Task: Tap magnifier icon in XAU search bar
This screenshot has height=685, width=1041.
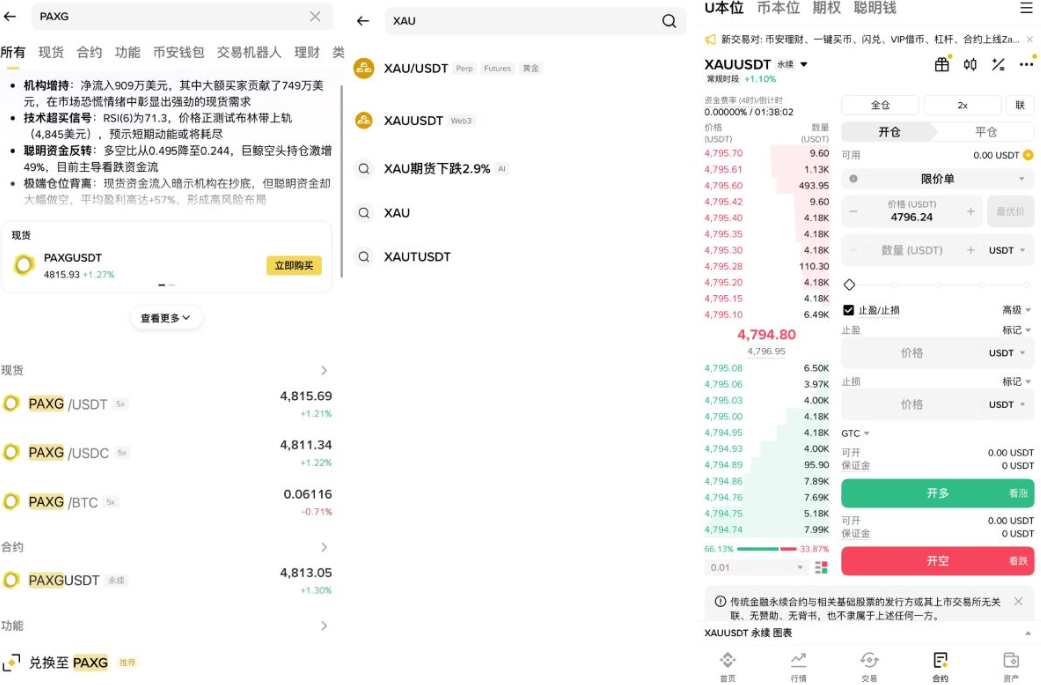Action: coord(669,21)
